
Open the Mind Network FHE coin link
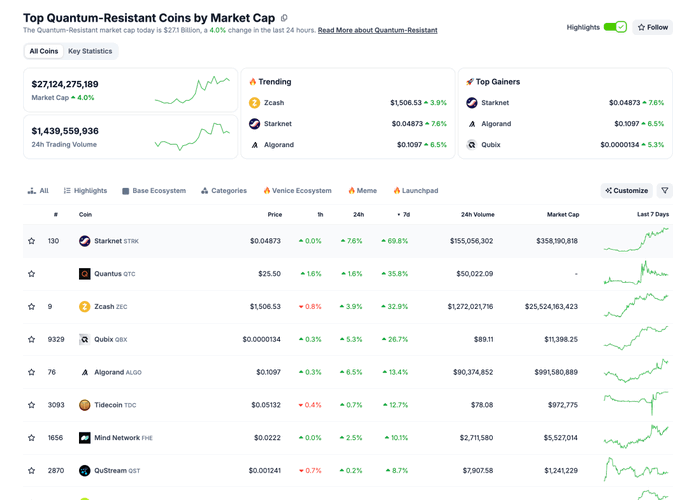[124, 438]
